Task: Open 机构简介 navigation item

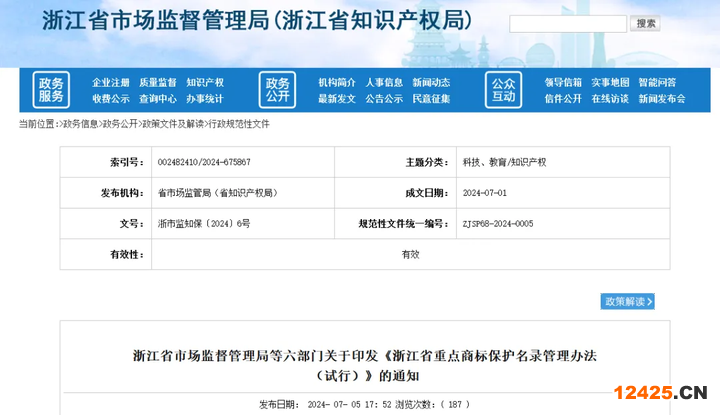Action: click(337, 82)
